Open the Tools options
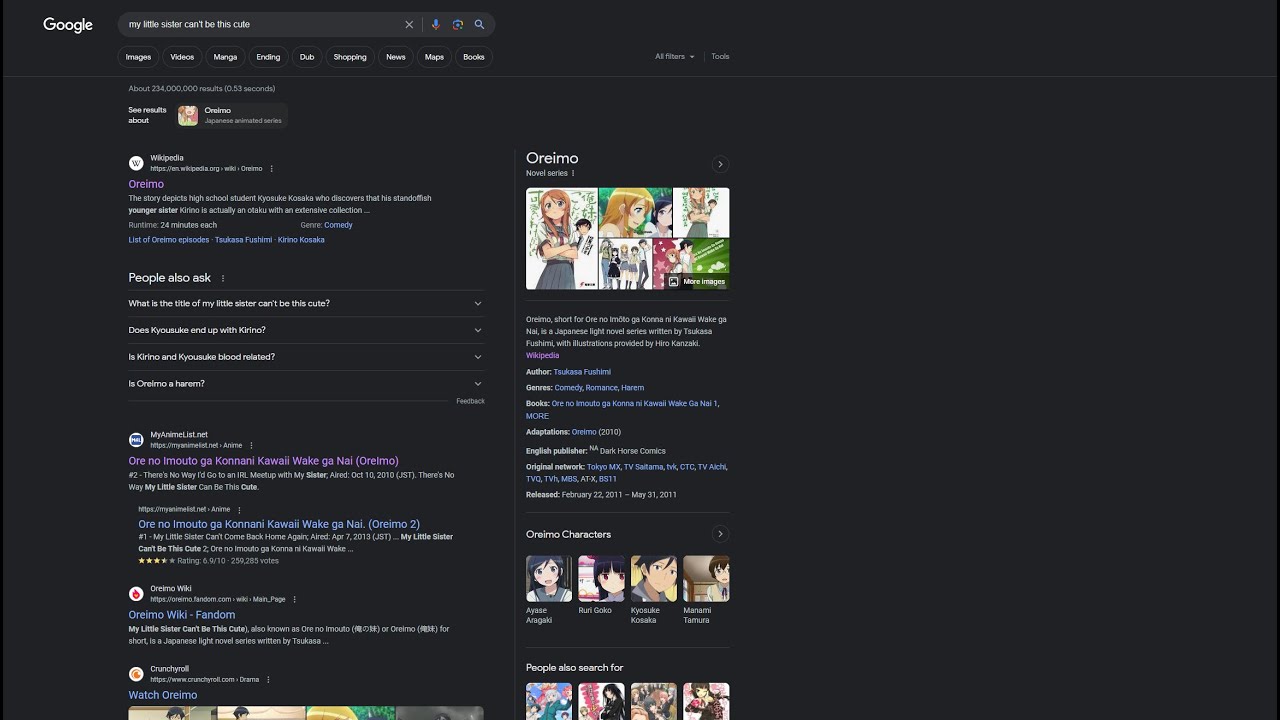 pos(720,57)
